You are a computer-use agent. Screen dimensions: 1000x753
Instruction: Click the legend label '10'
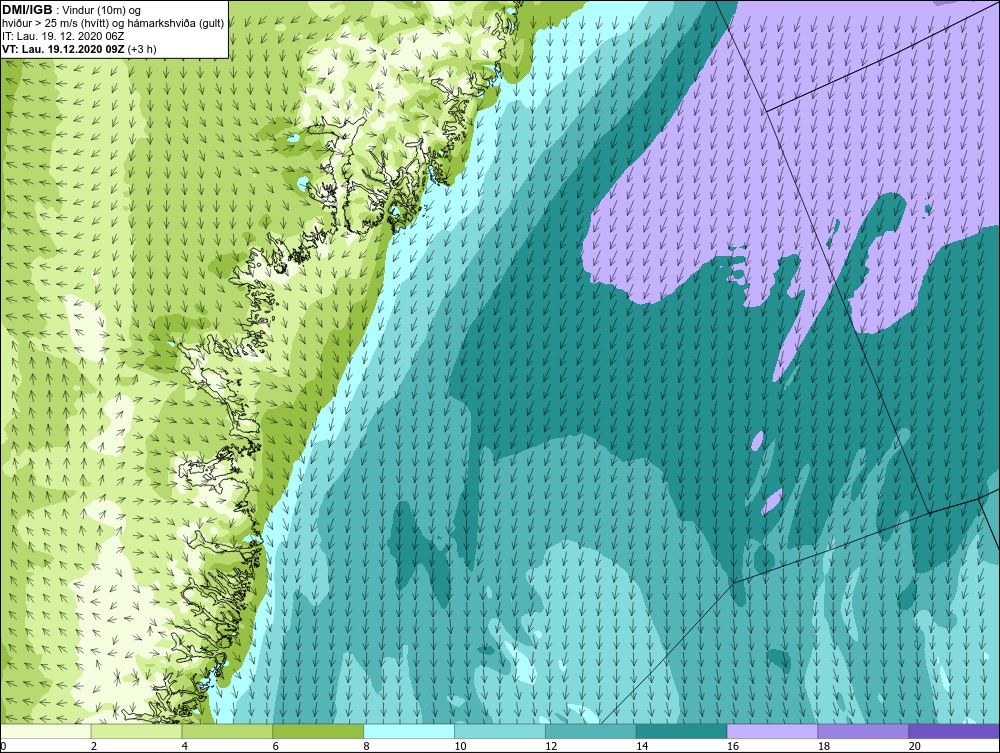coord(460,746)
